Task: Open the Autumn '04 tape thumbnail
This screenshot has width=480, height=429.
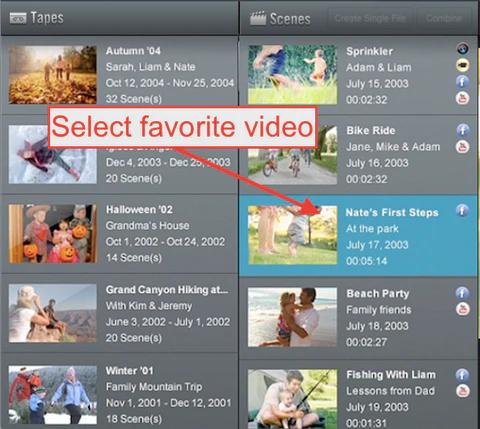Action: tap(53, 75)
